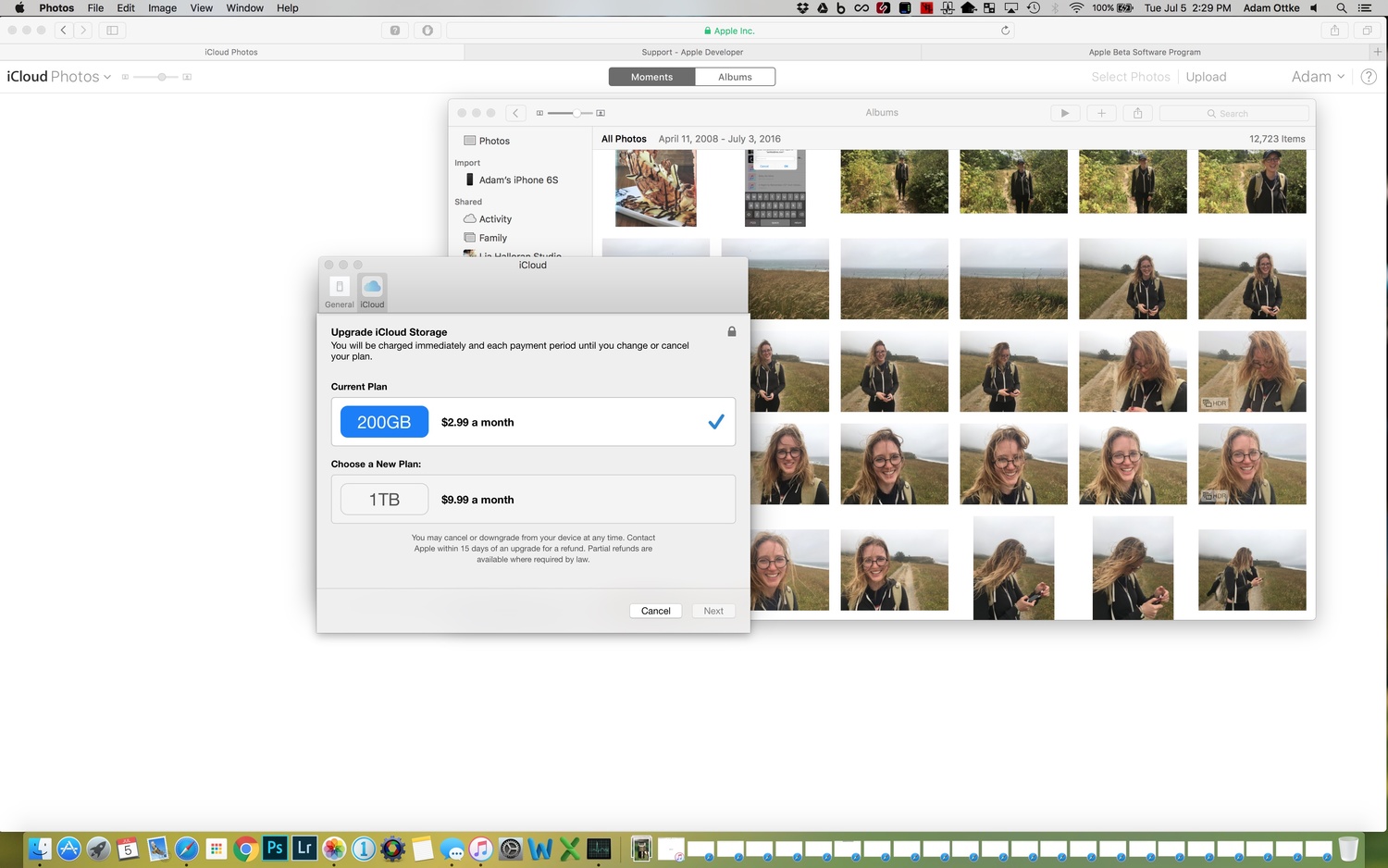Open the iCloud Photos dropdown menu

(x=58, y=77)
